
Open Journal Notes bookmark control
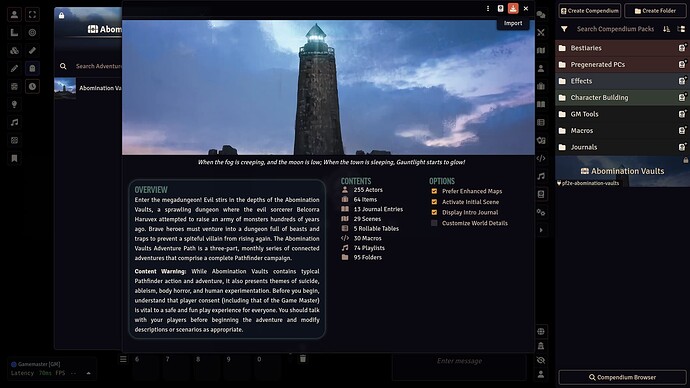click(x=14, y=158)
